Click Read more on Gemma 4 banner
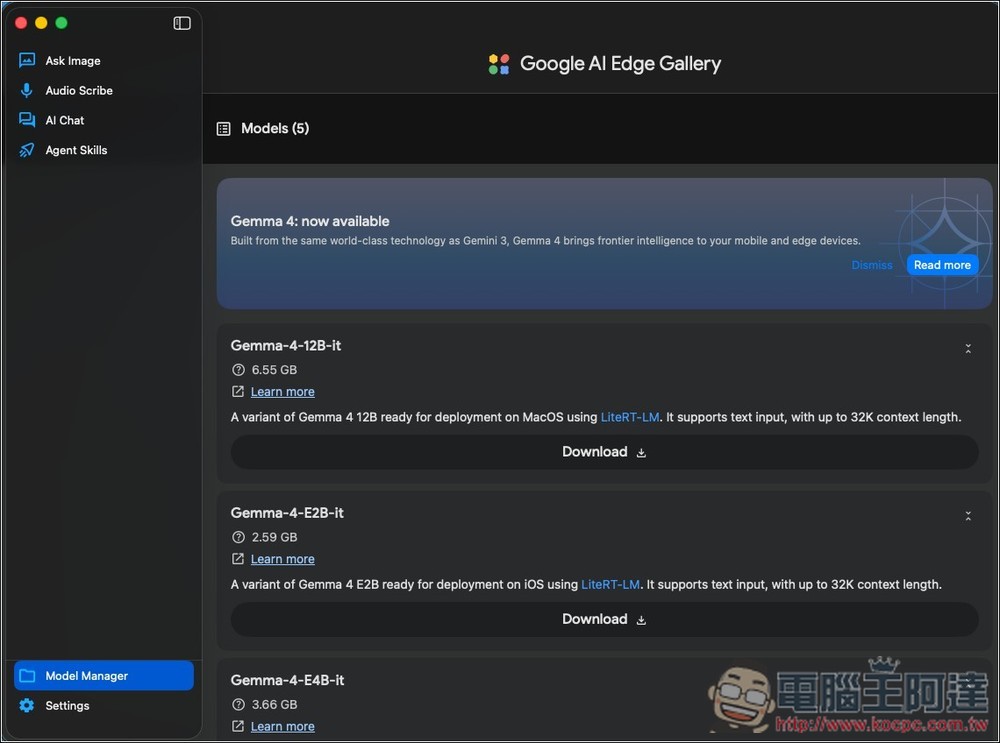 (x=942, y=265)
